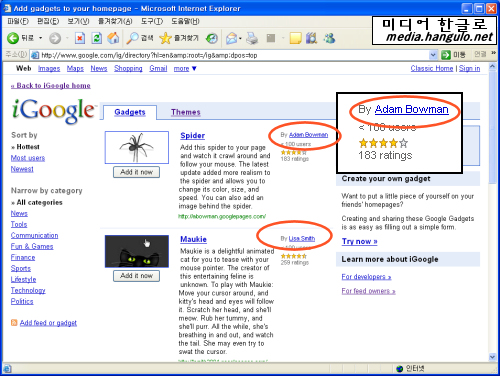The image size is (500, 376).
Task: Open the Maukie gadget title link
Action: tap(193, 239)
